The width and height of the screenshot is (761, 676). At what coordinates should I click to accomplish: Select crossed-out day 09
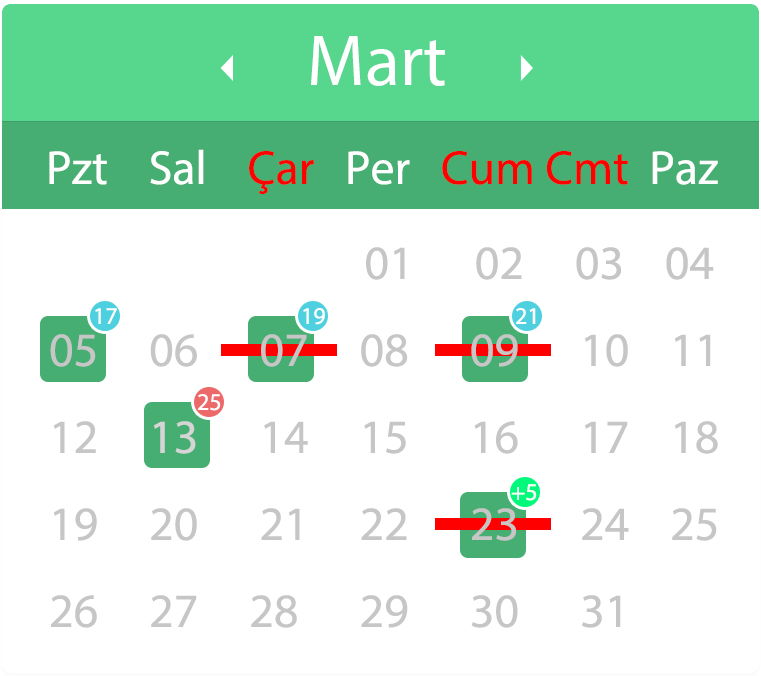click(x=494, y=350)
